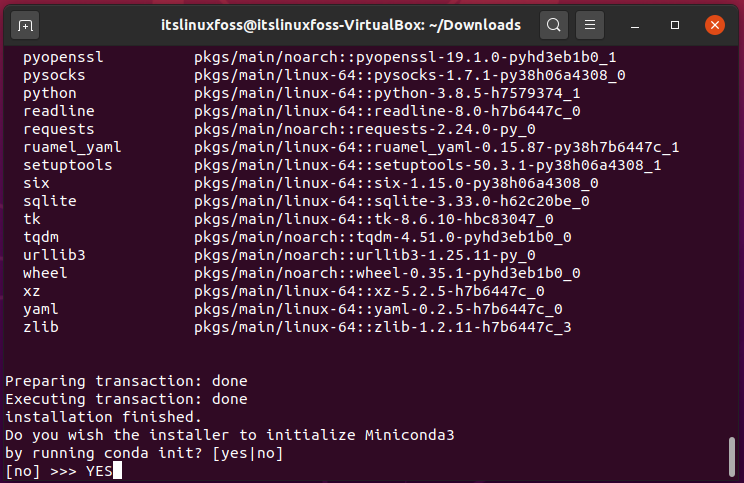Click path readline-8.0-h7b6447c_0
The width and height of the screenshot is (744, 483).
coord(477,111)
